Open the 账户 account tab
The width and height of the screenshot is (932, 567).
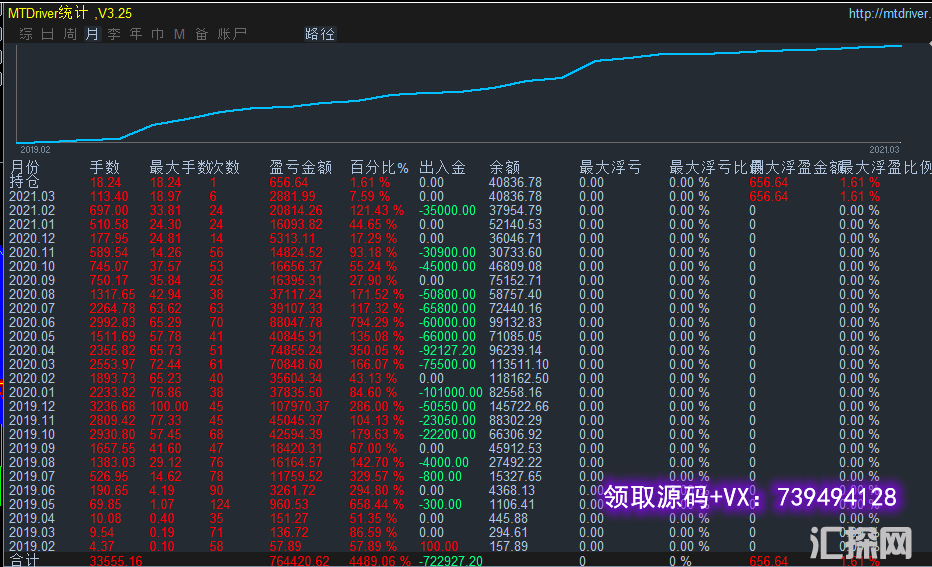tap(232, 34)
